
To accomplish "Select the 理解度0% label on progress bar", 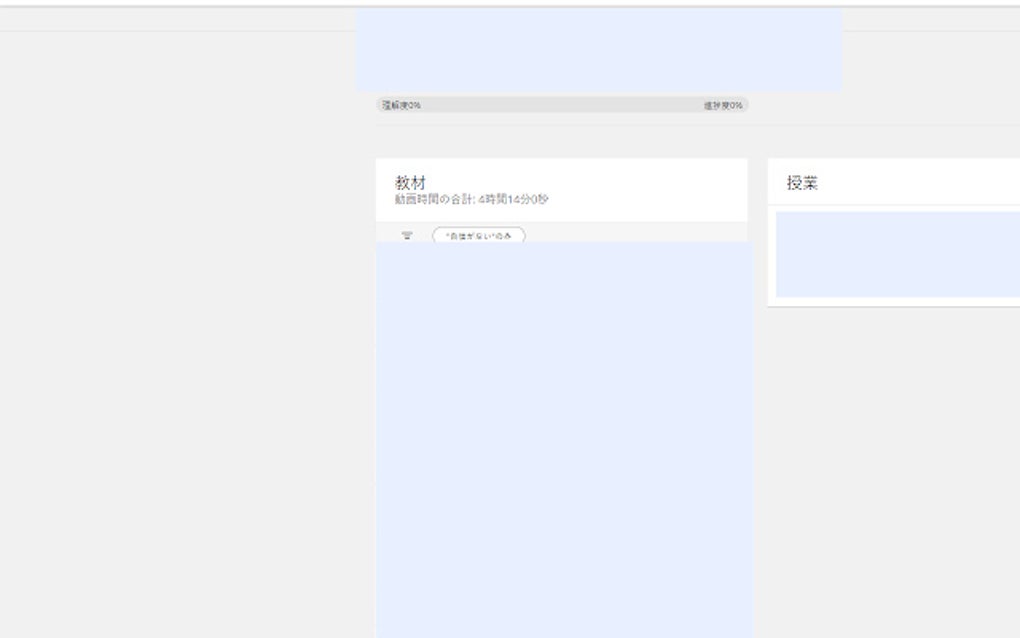I will tap(401, 105).
